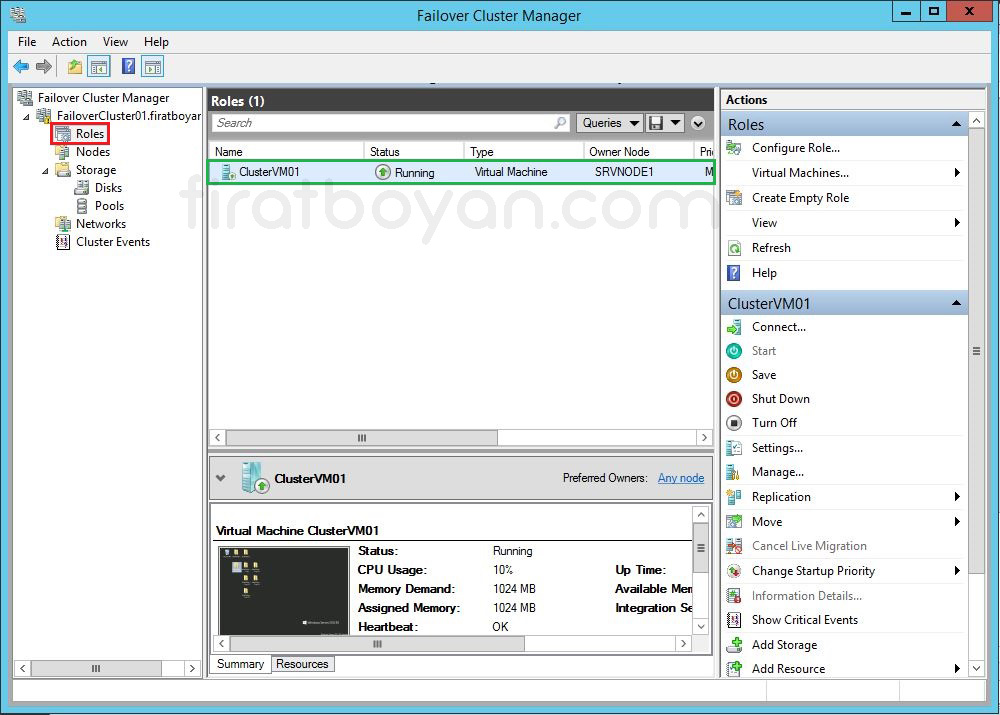Click Add Storage action
This screenshot has height=715, width=1000.
(x=784, y=645)
